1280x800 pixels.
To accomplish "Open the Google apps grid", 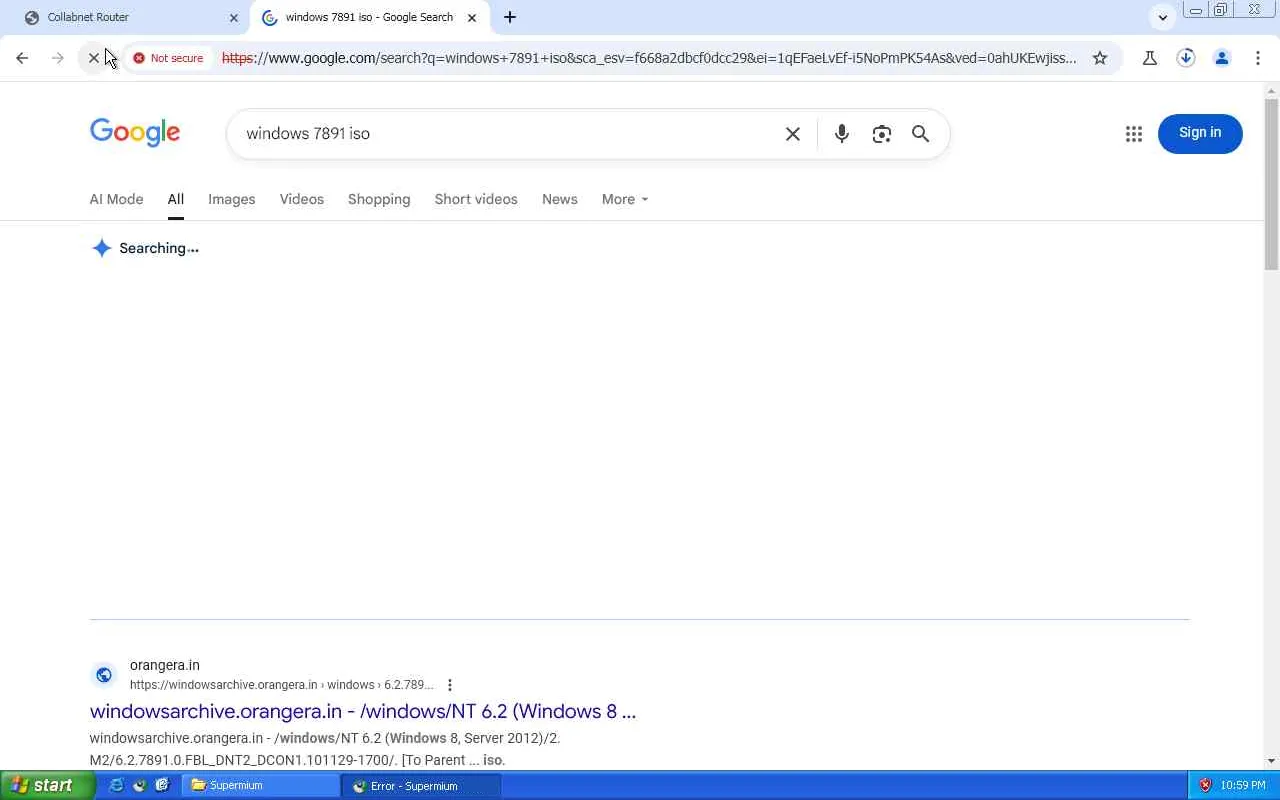I will click(1134, 134).
